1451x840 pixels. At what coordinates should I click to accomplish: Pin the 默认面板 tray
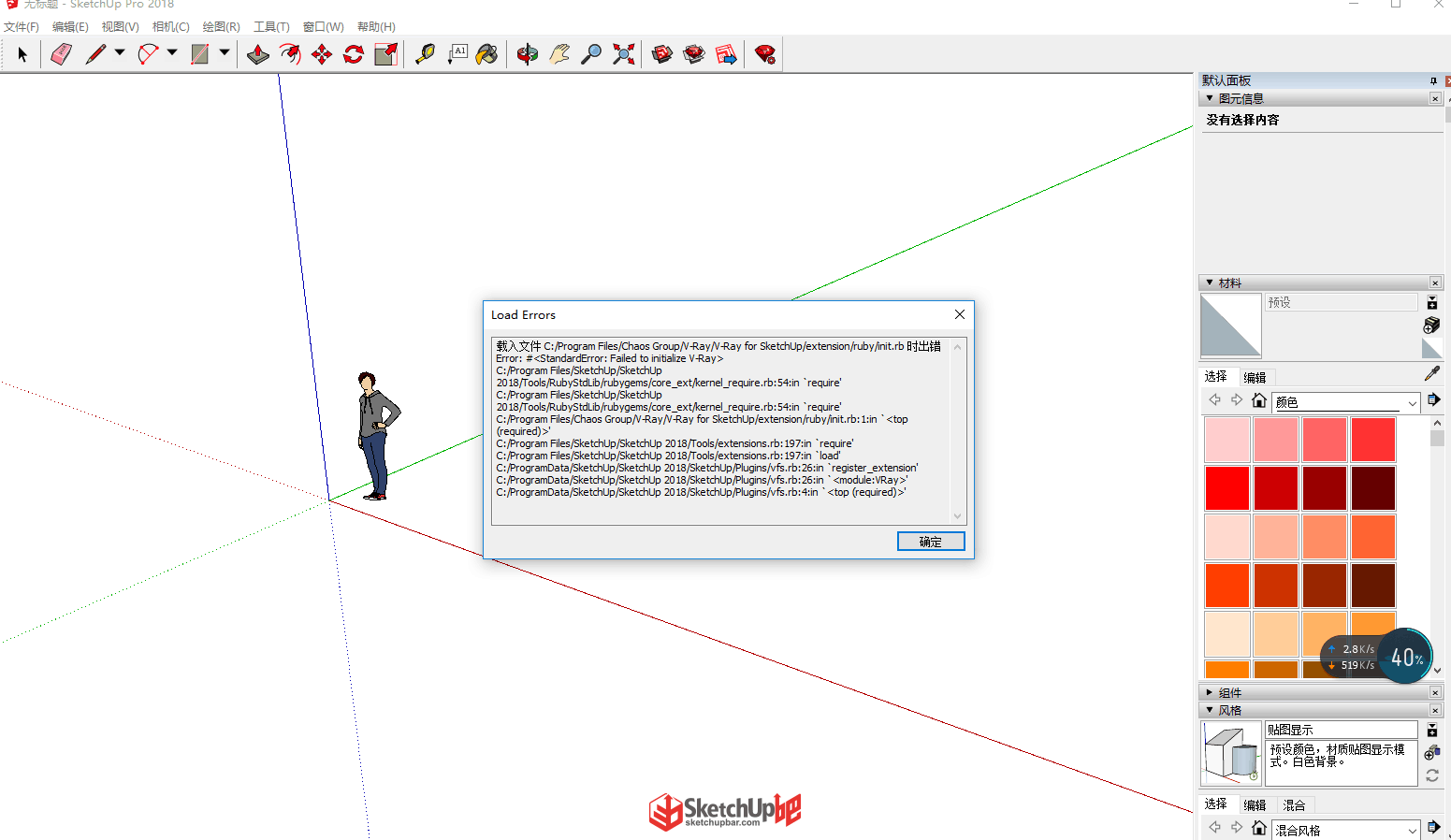pos(1433,81)
